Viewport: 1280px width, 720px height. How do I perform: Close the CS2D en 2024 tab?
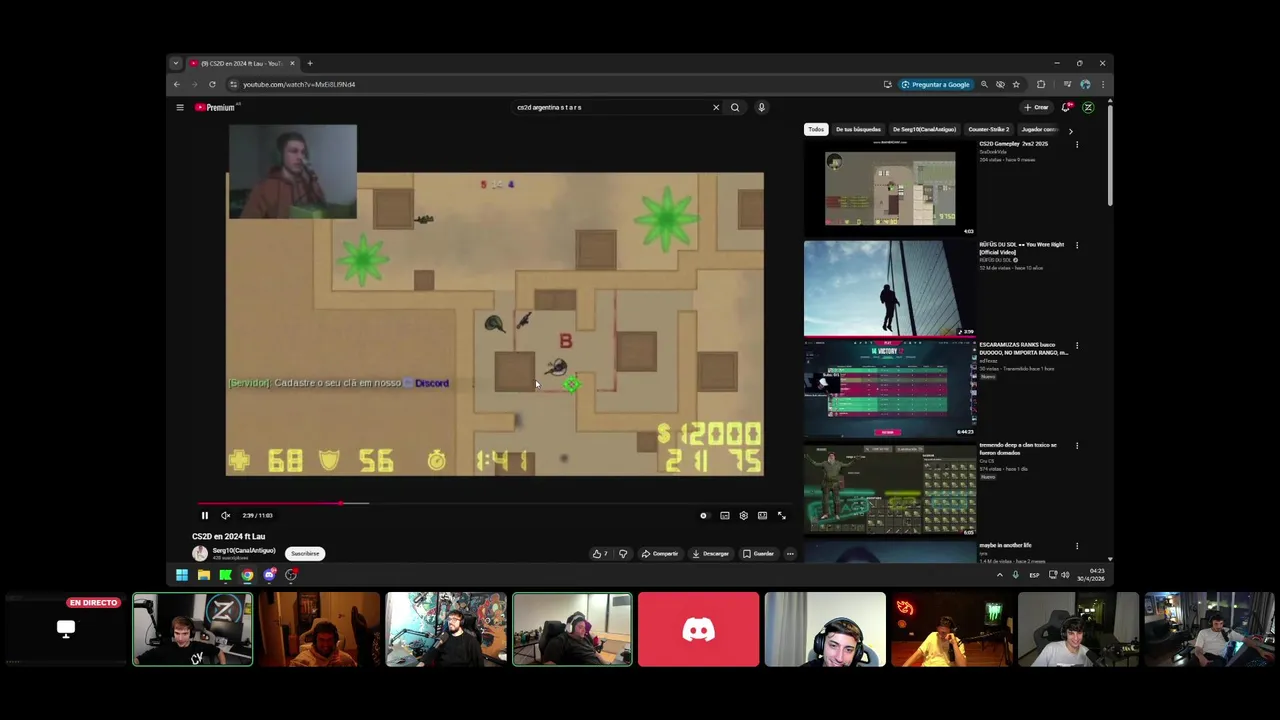[292, 63]
